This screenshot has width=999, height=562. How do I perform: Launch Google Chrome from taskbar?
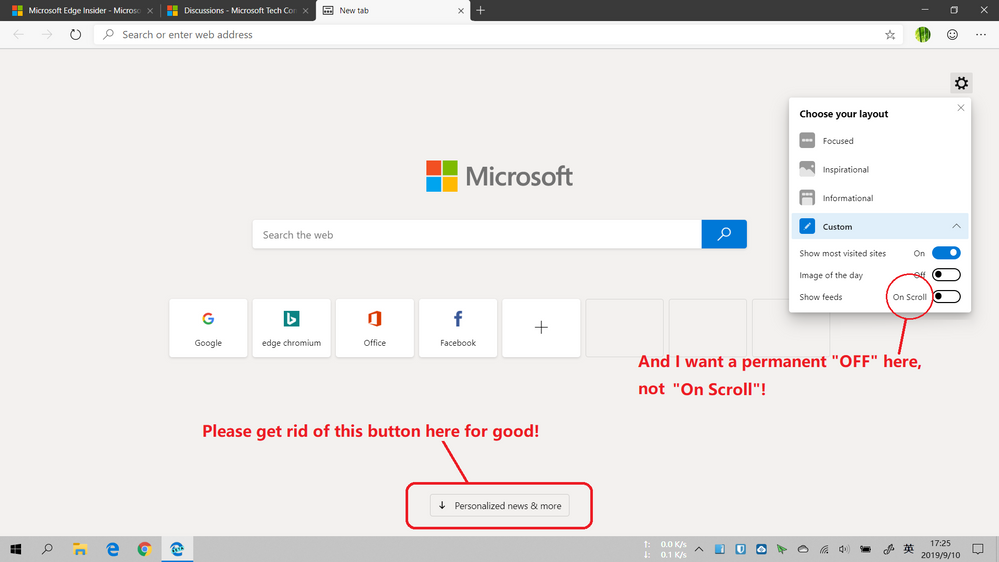pos(145,549)
